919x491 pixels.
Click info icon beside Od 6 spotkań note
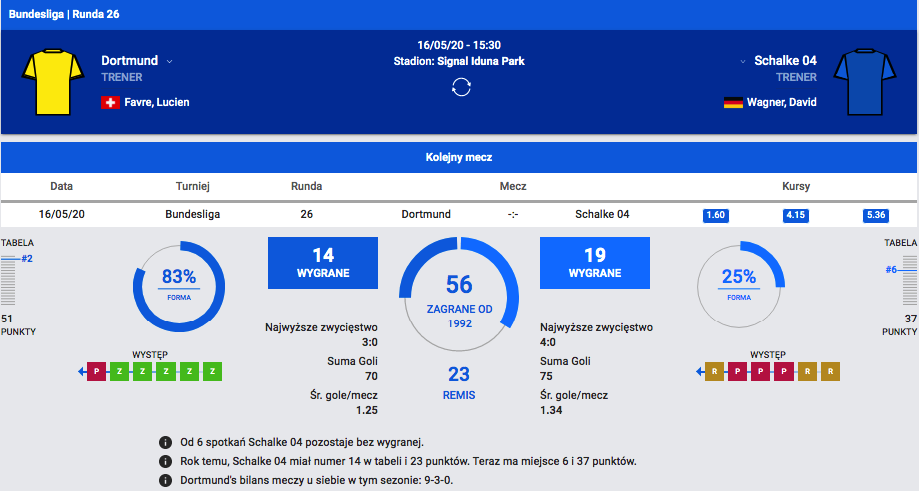tap(165, 442)
